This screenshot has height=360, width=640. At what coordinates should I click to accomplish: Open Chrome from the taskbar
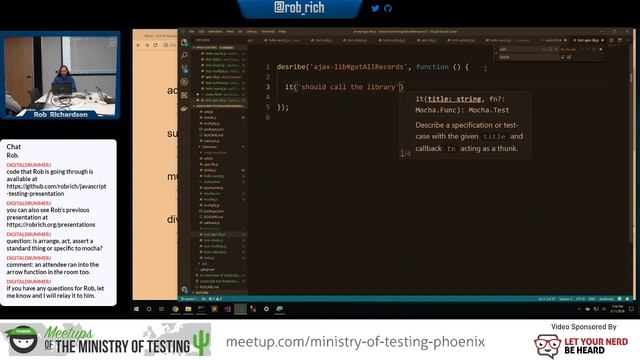175,309
